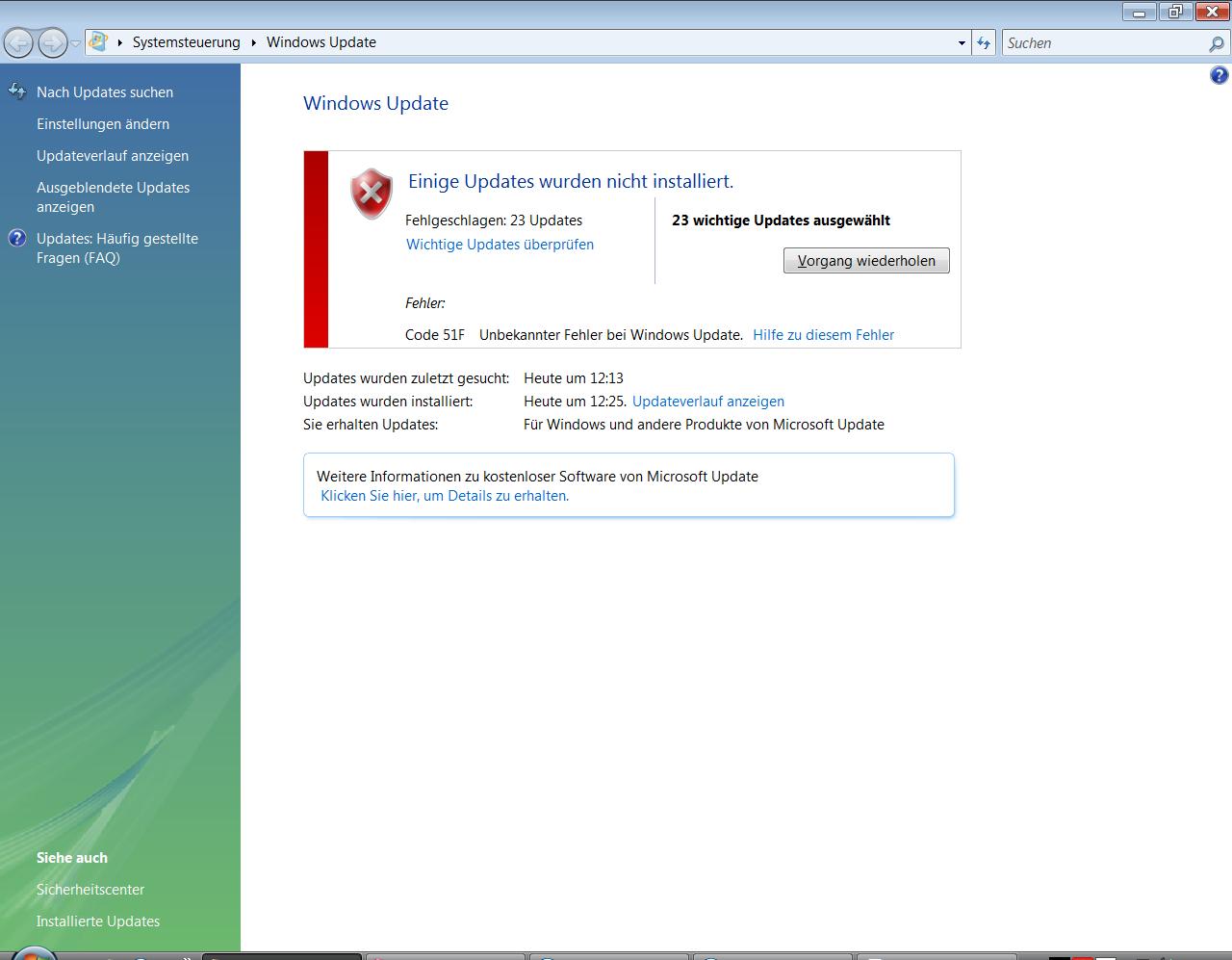
Task: Start Nach Updates suchen in the sidebar
Action: (105, 92)
